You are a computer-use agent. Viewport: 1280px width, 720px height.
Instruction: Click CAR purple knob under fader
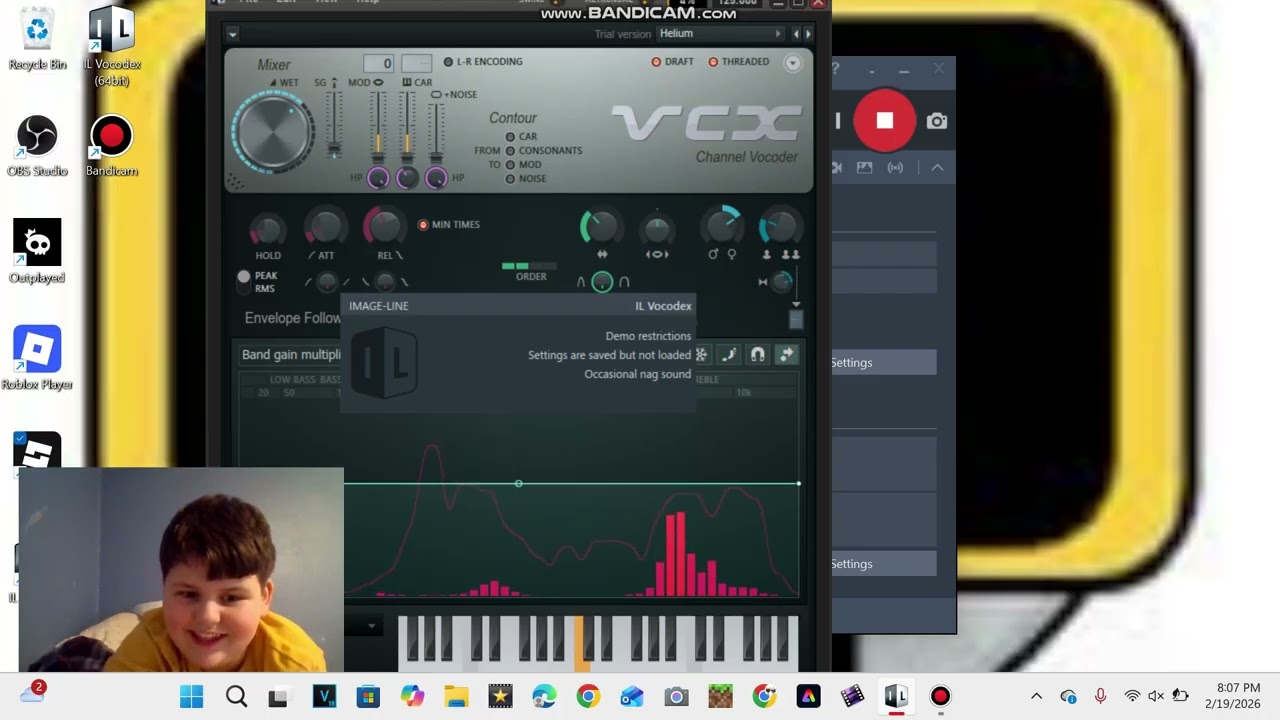[x=407, y=178]
